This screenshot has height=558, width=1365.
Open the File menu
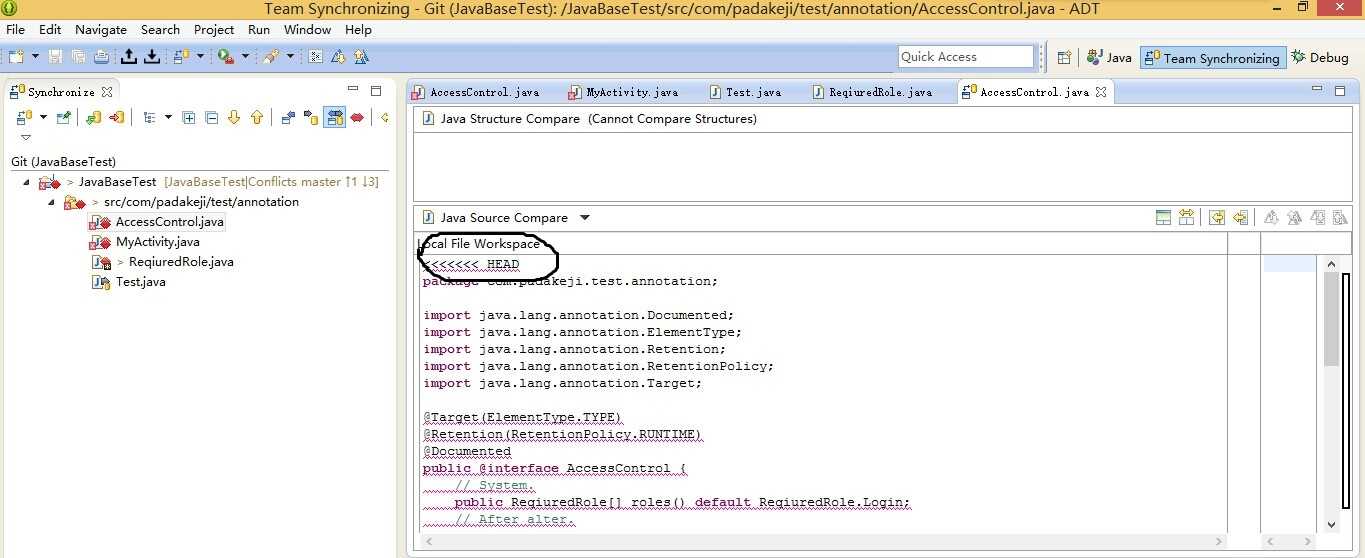tap(15, 29)
